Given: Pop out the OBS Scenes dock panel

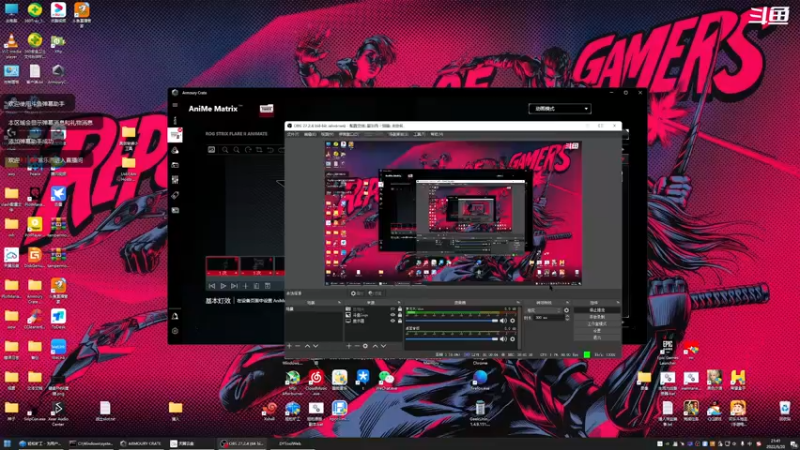Looking at the screenshot, I should point(339,303).
